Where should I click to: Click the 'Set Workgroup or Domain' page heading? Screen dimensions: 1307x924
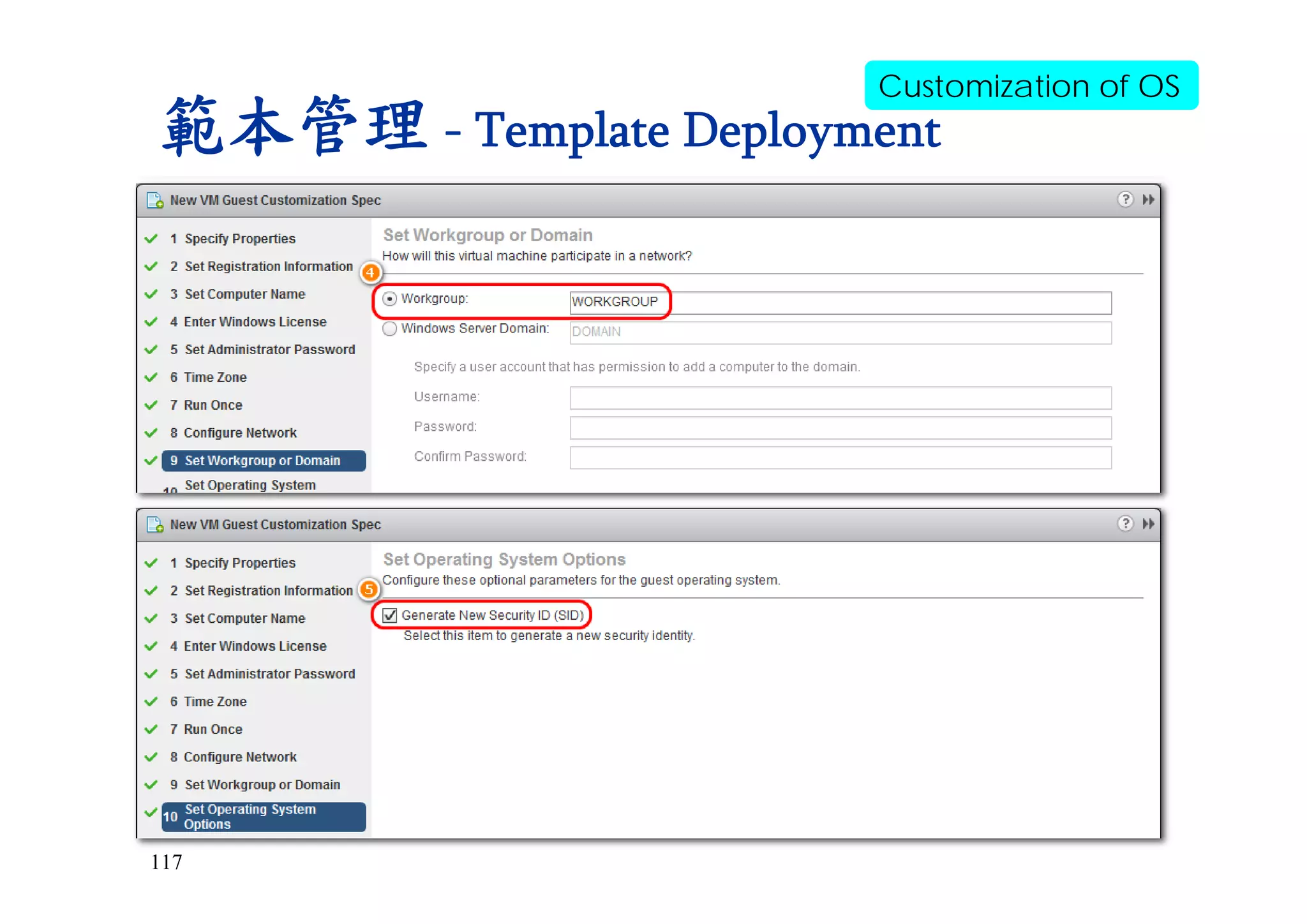click(488, 235)
